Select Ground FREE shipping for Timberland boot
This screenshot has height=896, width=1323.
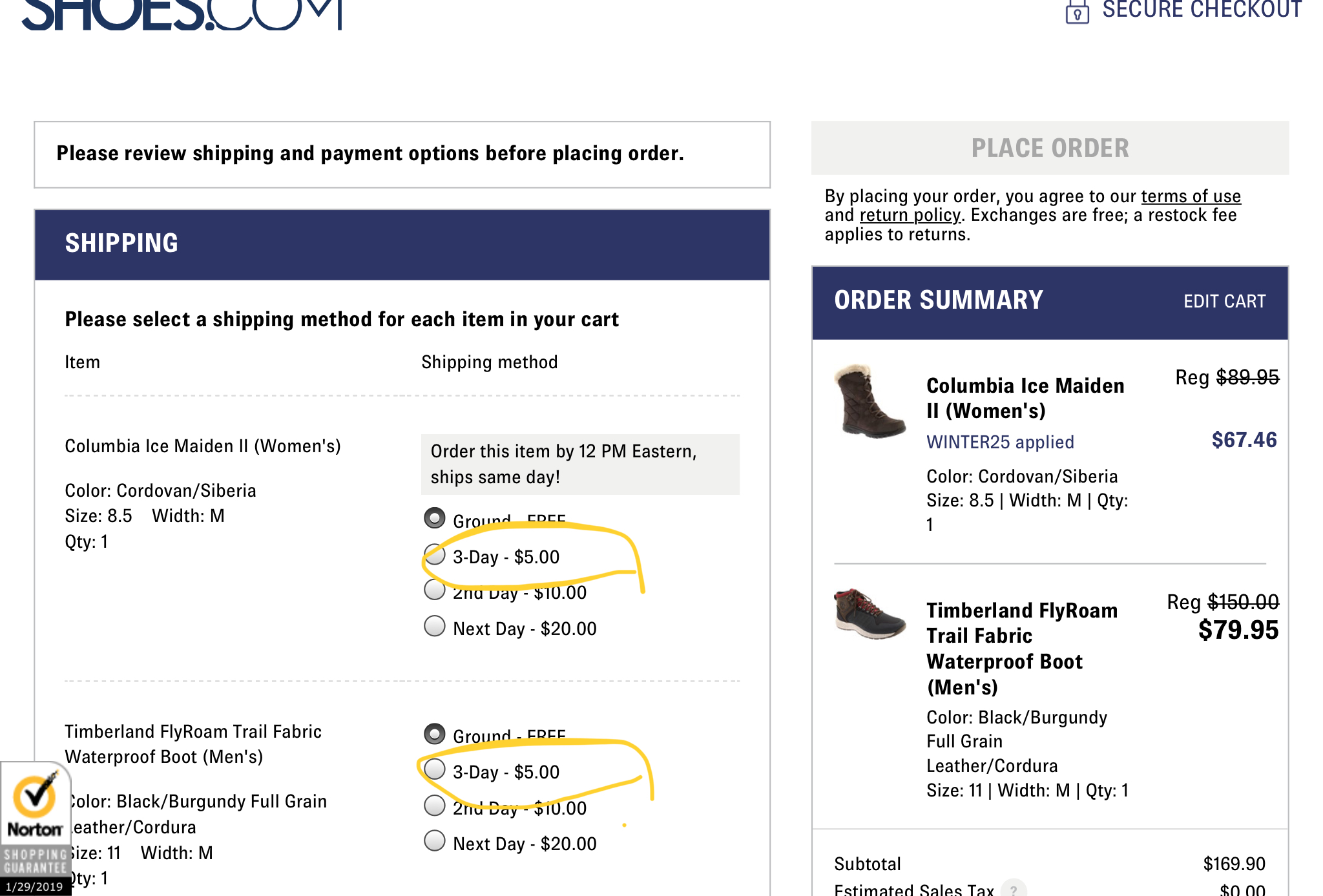pos(435,734)
